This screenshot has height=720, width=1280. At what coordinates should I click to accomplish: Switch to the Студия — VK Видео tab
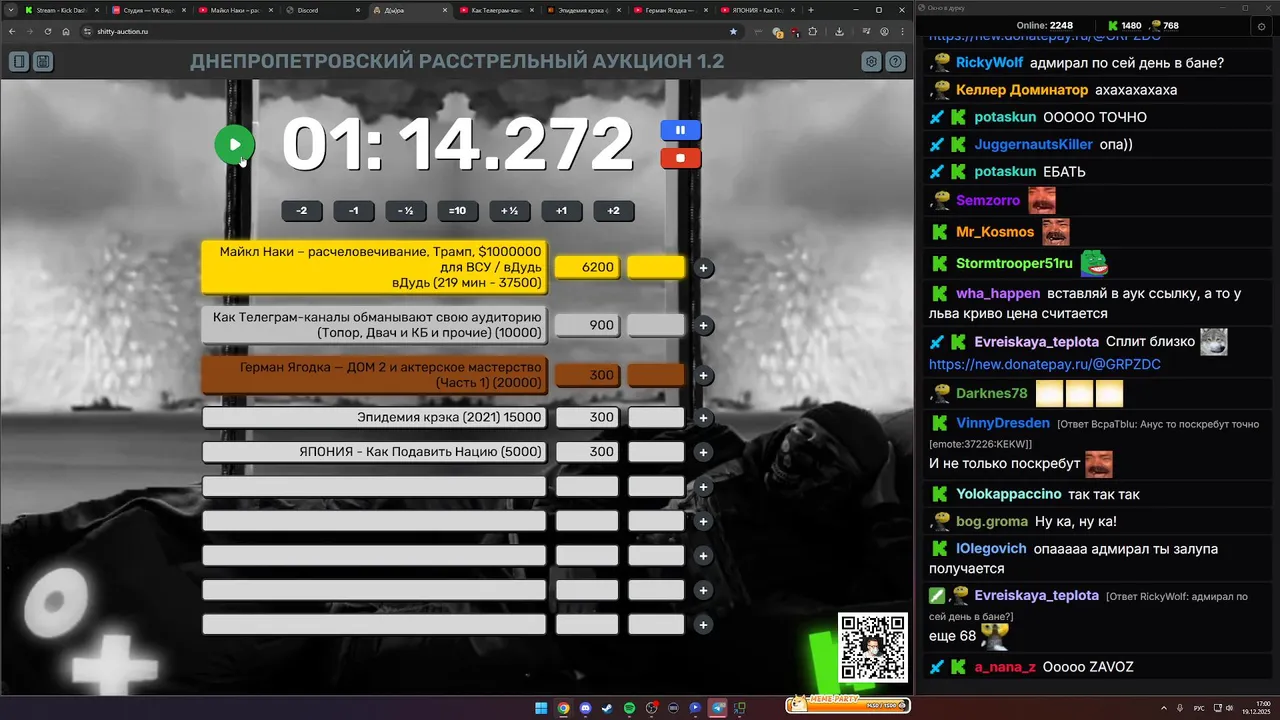[149, 10]
